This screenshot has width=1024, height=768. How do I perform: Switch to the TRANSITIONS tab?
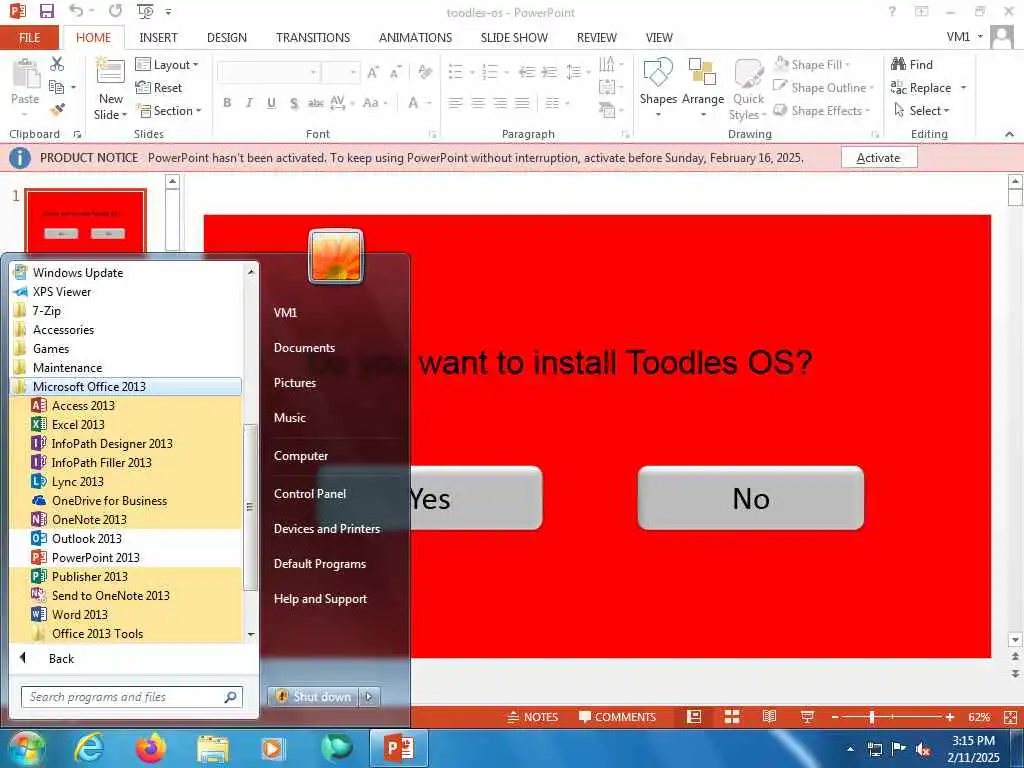pyautogui.click(x=313, y=37)
